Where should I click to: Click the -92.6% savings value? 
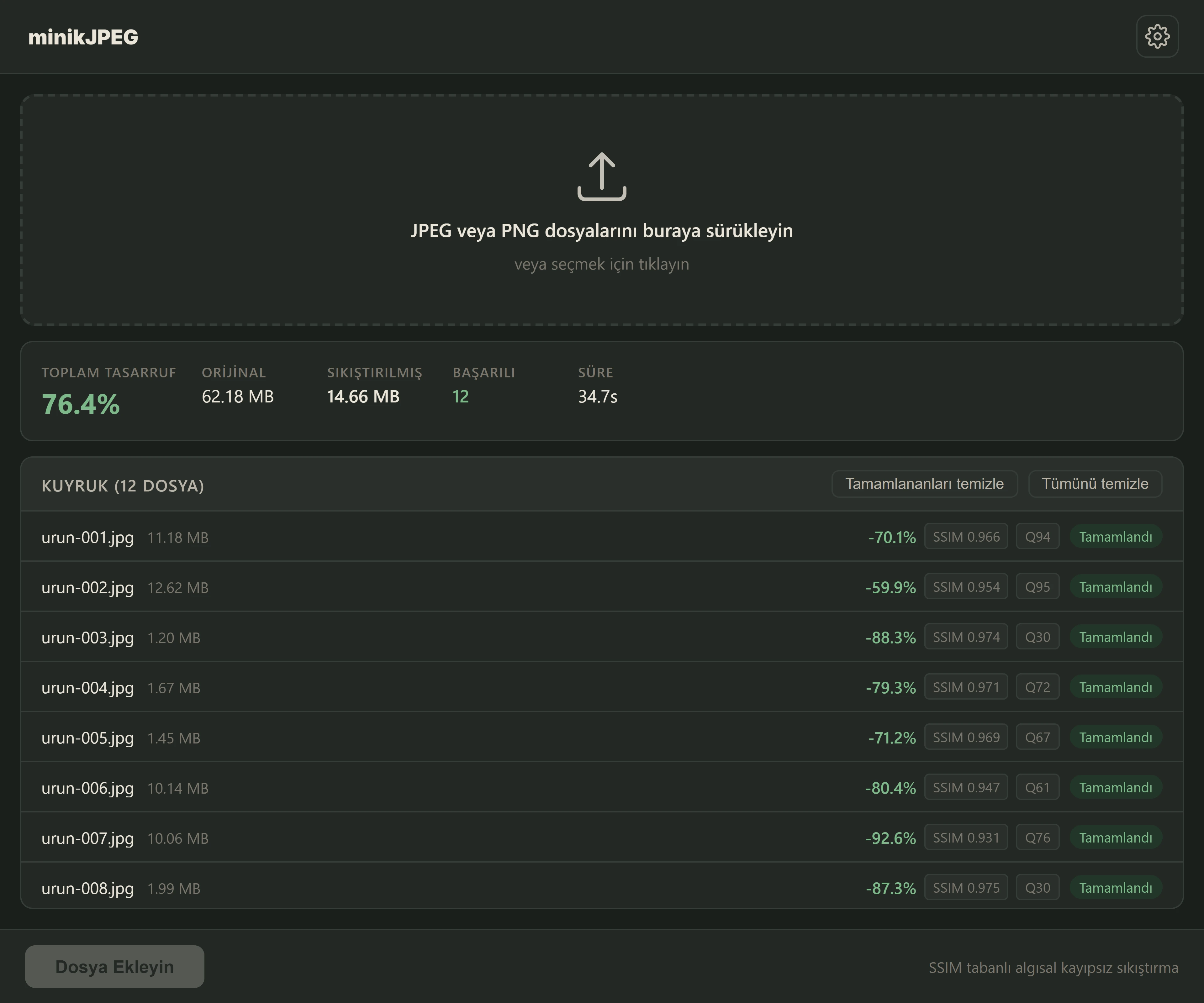891,838
